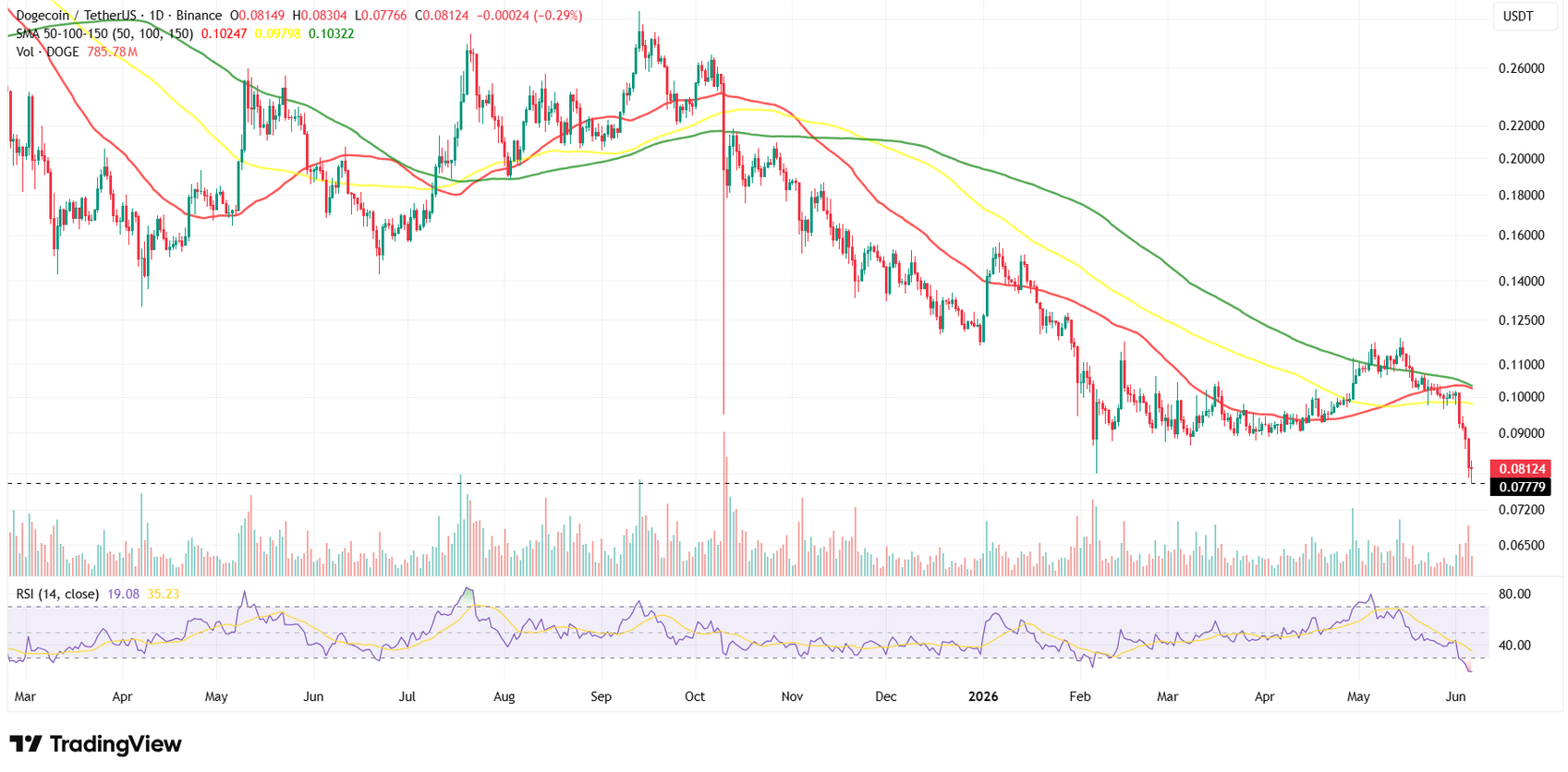
Task: Select the RSI (14, close) indicator legend
Action: coord(57,594)
